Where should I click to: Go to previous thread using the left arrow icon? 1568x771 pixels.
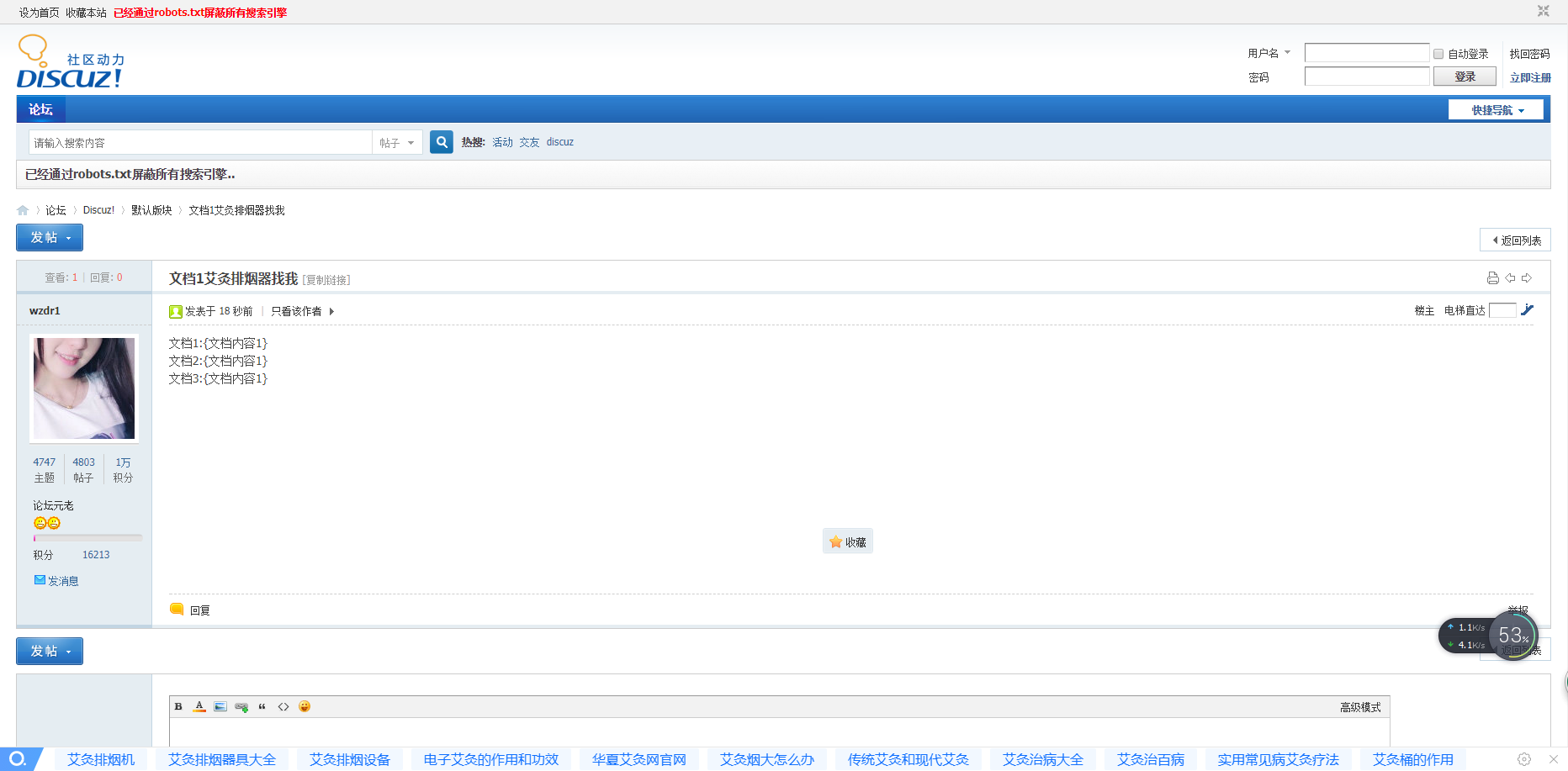pos(1510,278)
